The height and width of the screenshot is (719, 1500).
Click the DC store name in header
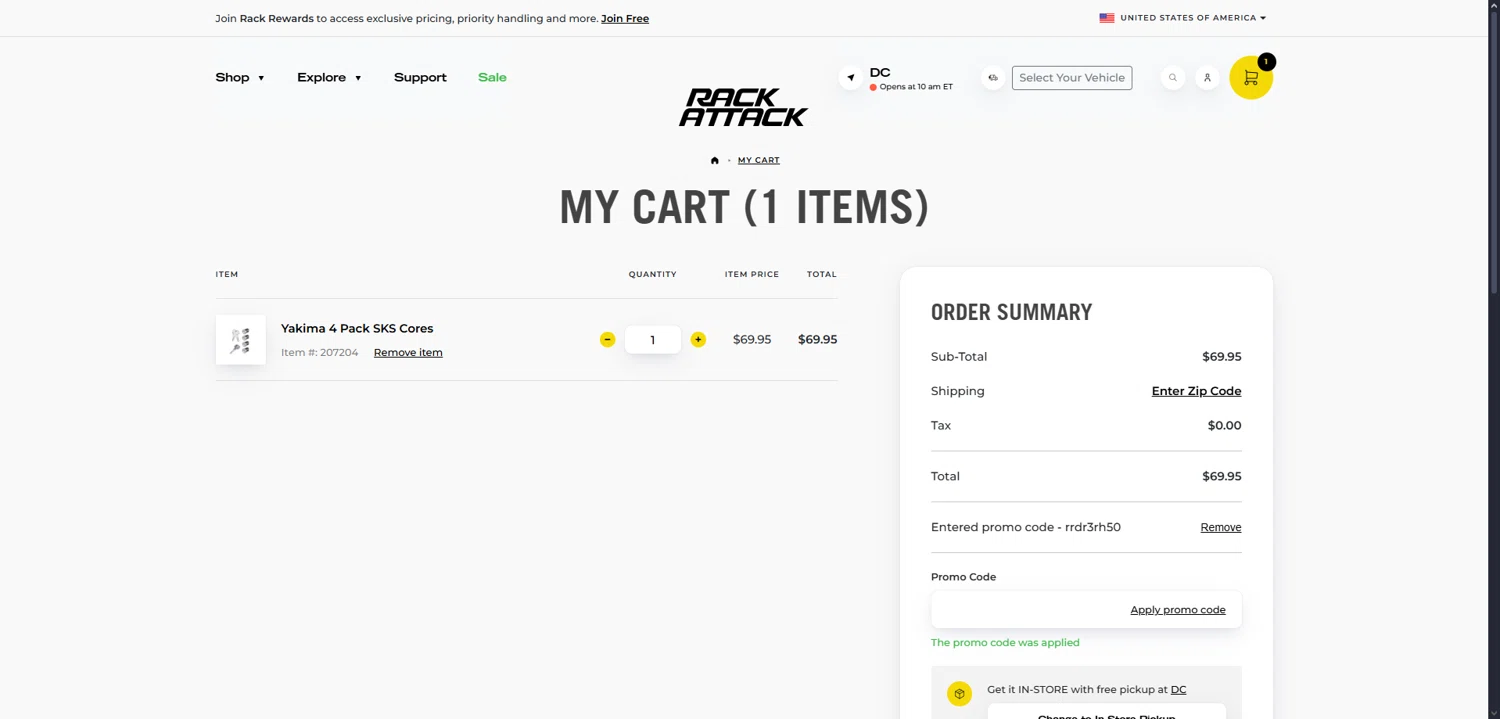pos(880,72)
